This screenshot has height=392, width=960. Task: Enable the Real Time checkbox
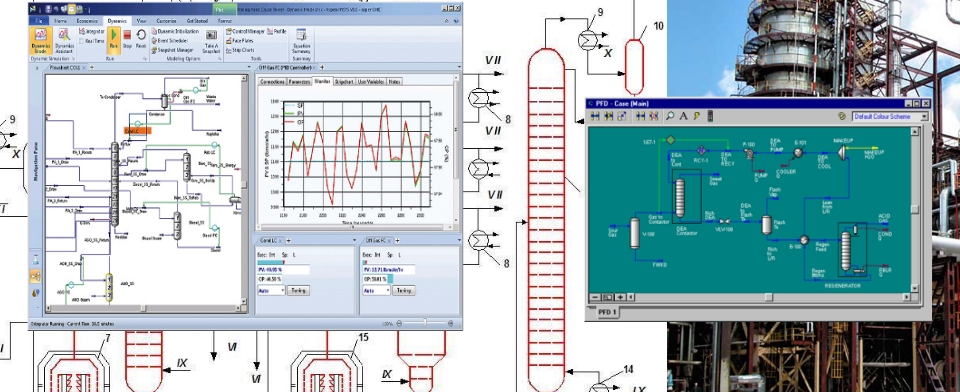(x=92, y=40)
